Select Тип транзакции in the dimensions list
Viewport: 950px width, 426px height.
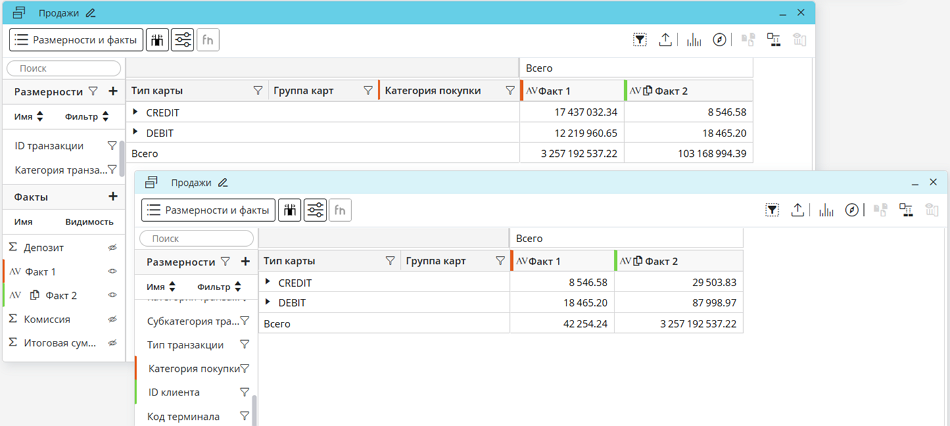coord(186,345)
